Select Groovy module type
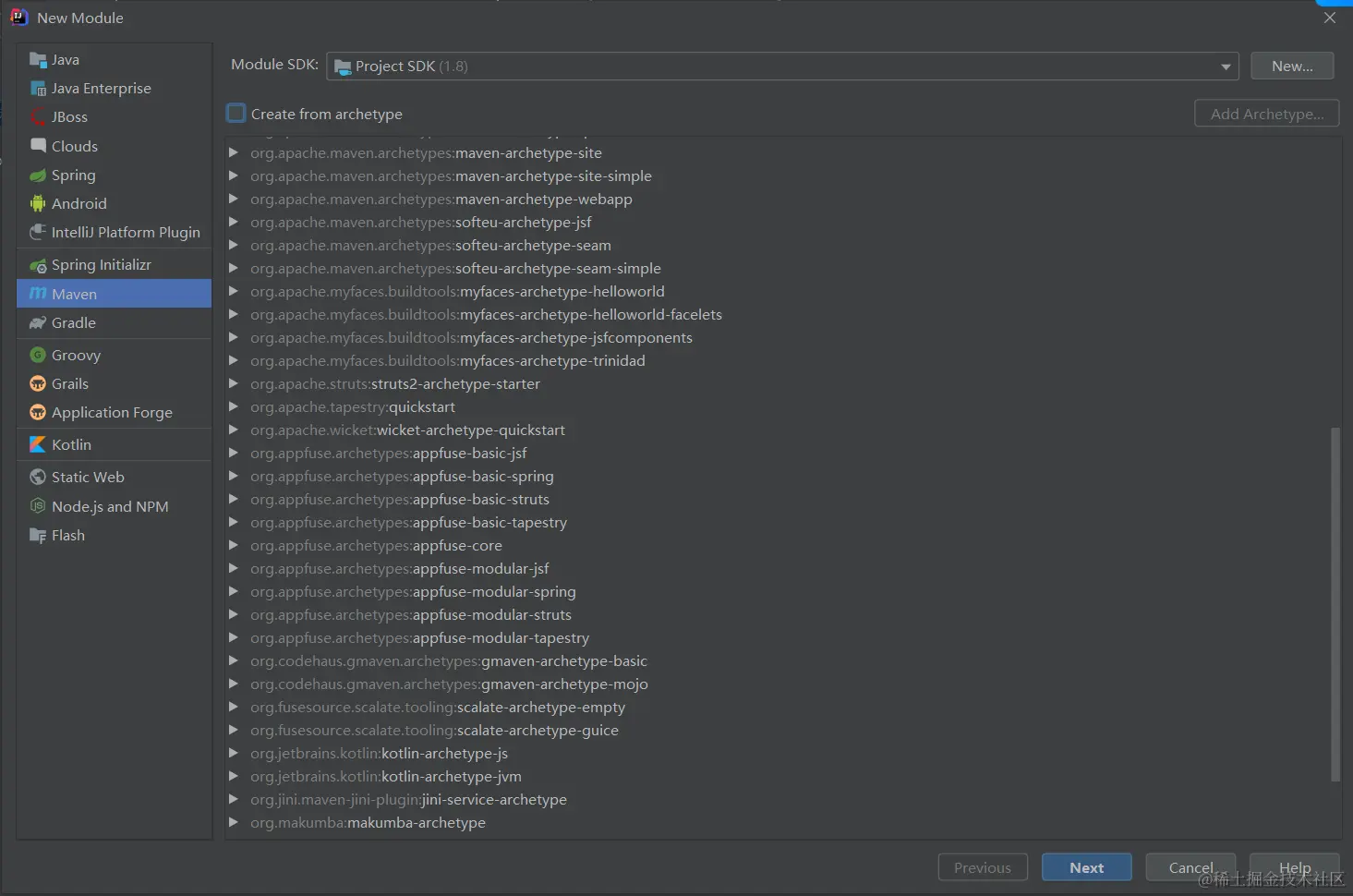This screenshot has height=896, width=1353. [x=115, y=356]
